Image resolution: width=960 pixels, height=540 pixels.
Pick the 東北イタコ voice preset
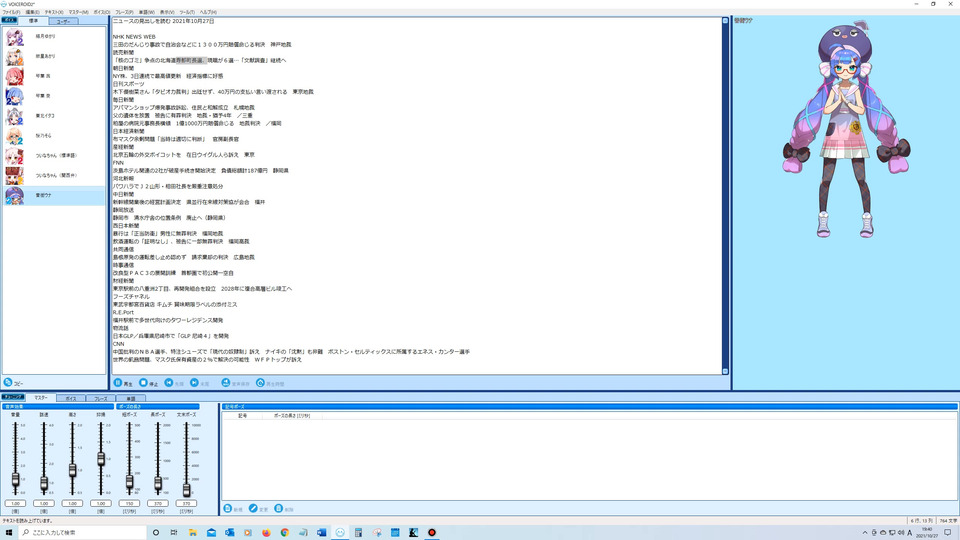pos(54,116)
